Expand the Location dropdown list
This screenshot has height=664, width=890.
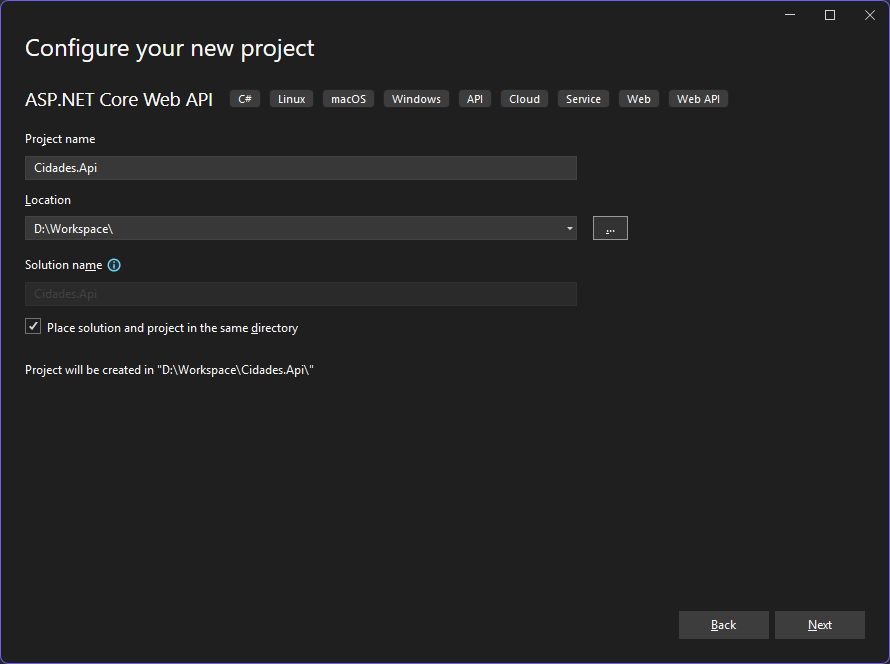tap(569, 228)
